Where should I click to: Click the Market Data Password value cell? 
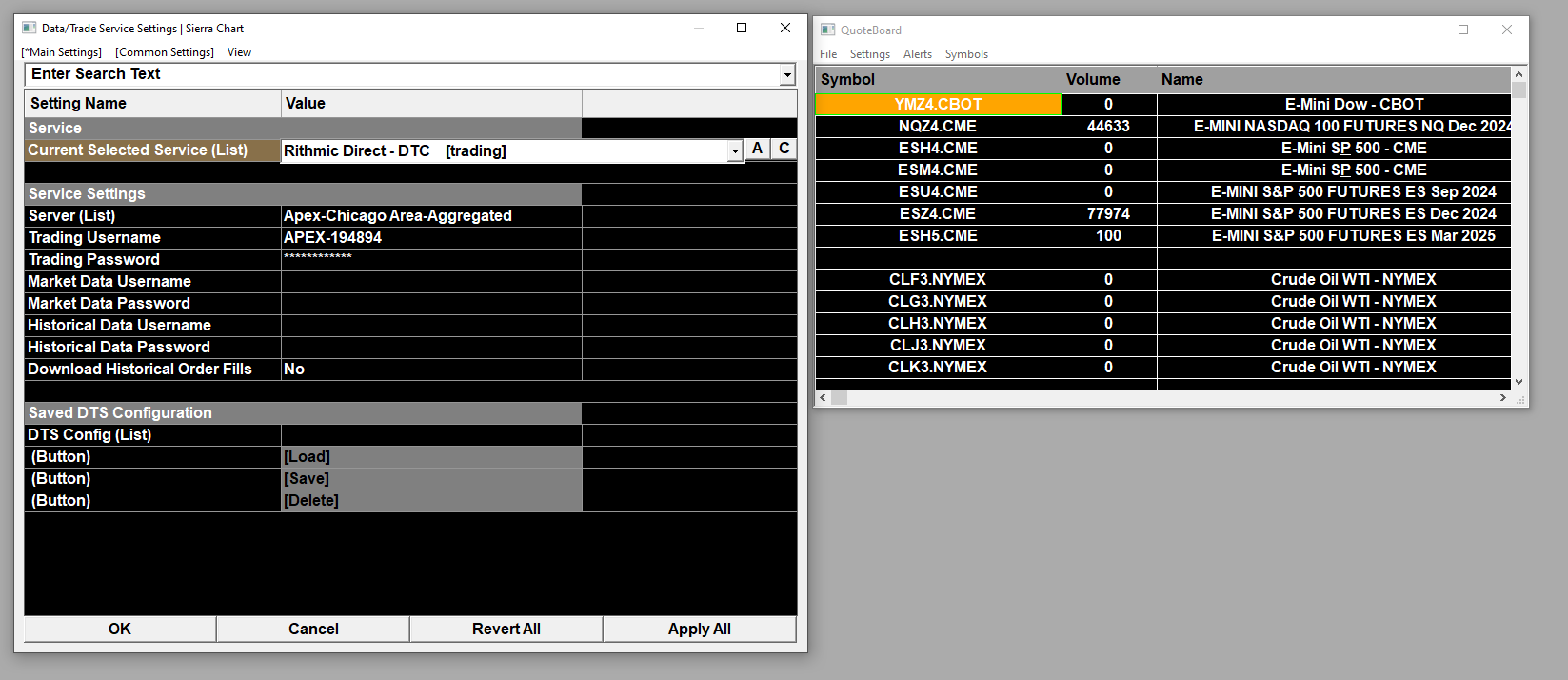click(431, 304)
